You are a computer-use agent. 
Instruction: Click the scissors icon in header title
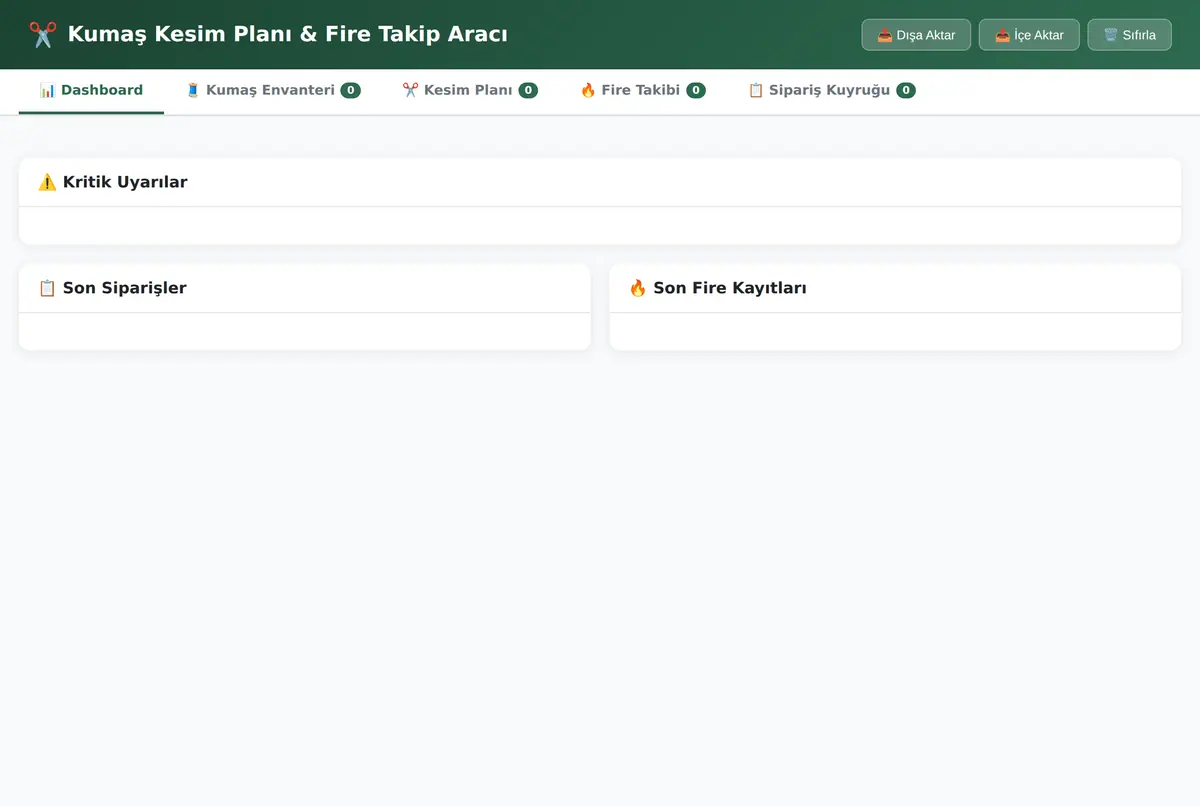click(x=43, y=34)
